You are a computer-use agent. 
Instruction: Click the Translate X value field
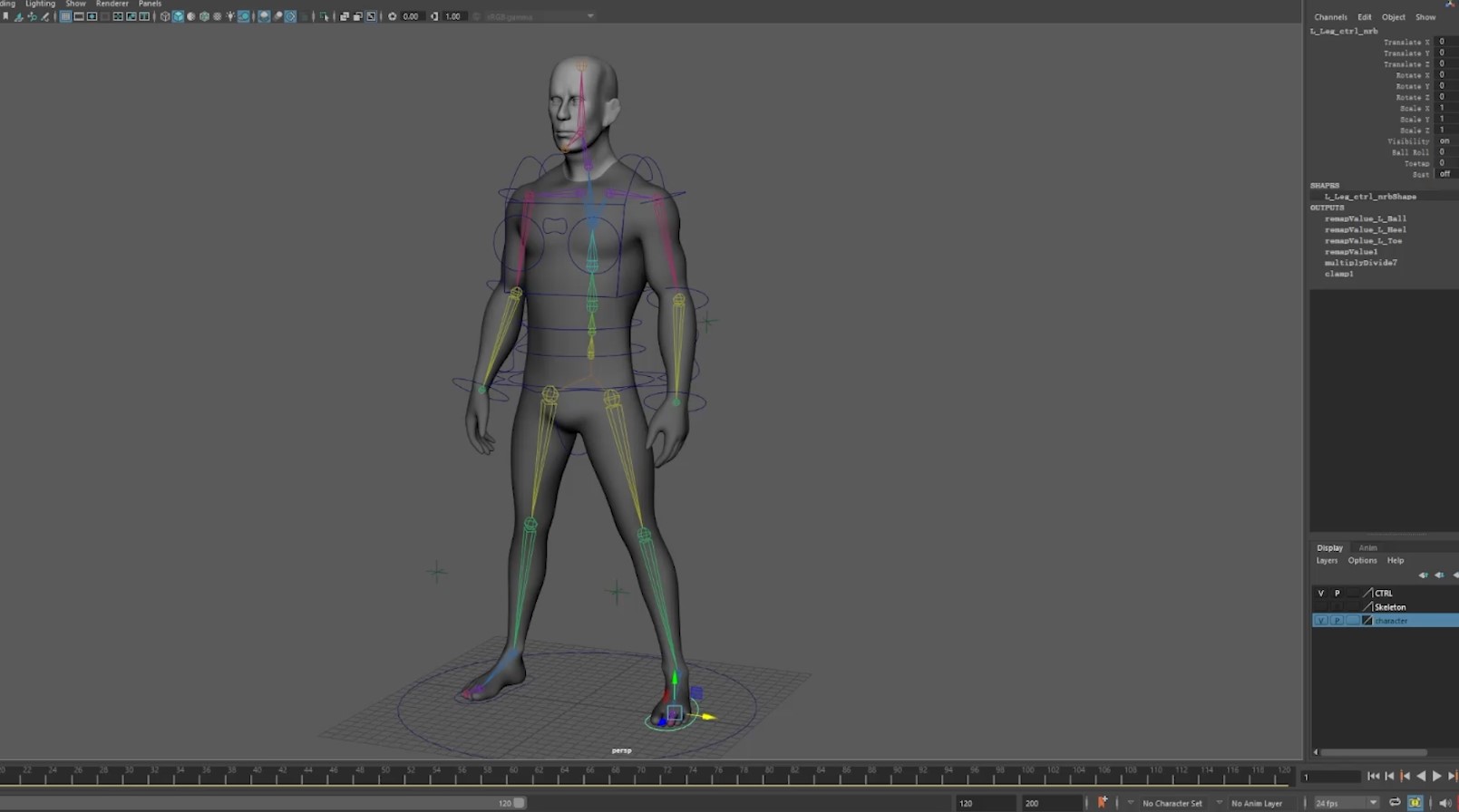point(1448,42)
